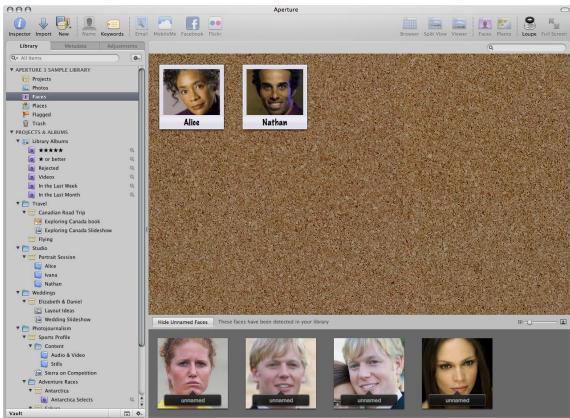
Task: Switch to Split View icon
Action: (435, 24)
